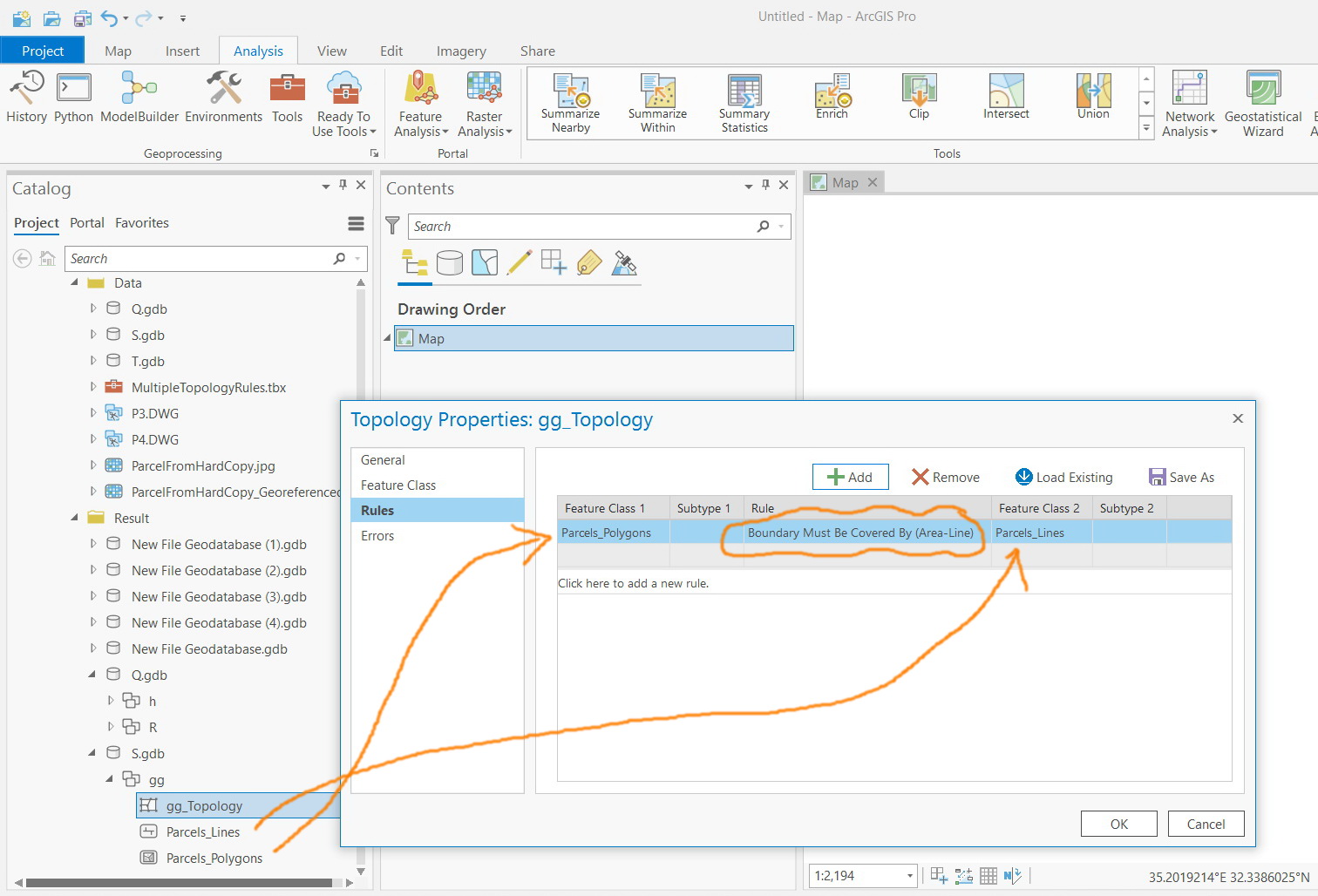Collapse the Result folder
Viewport: 1318px width, 896px height.
point(75,517)
